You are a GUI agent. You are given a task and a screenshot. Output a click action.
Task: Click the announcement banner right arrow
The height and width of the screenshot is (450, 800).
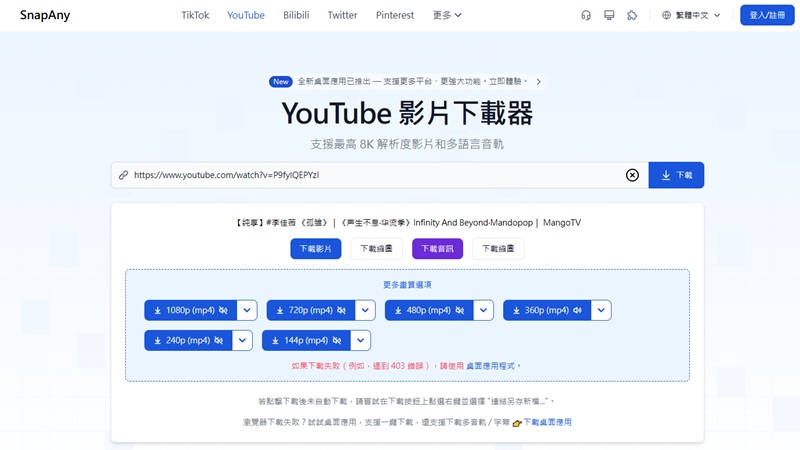pyautogui.click(x=538, y=82)
